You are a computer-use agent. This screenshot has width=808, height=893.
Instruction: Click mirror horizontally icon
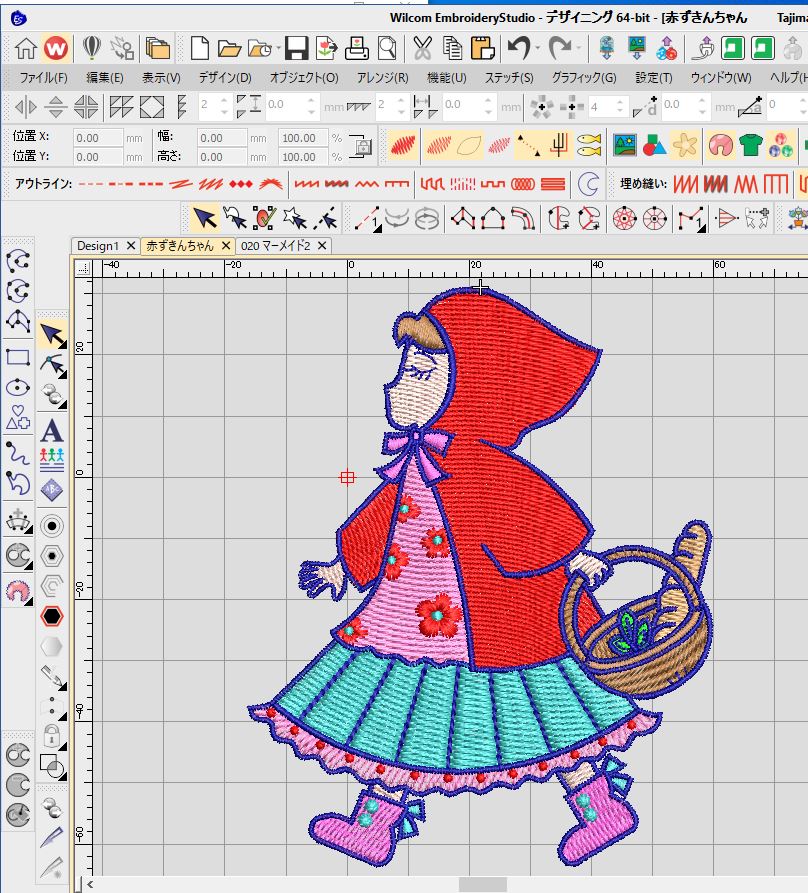(26, 107)
